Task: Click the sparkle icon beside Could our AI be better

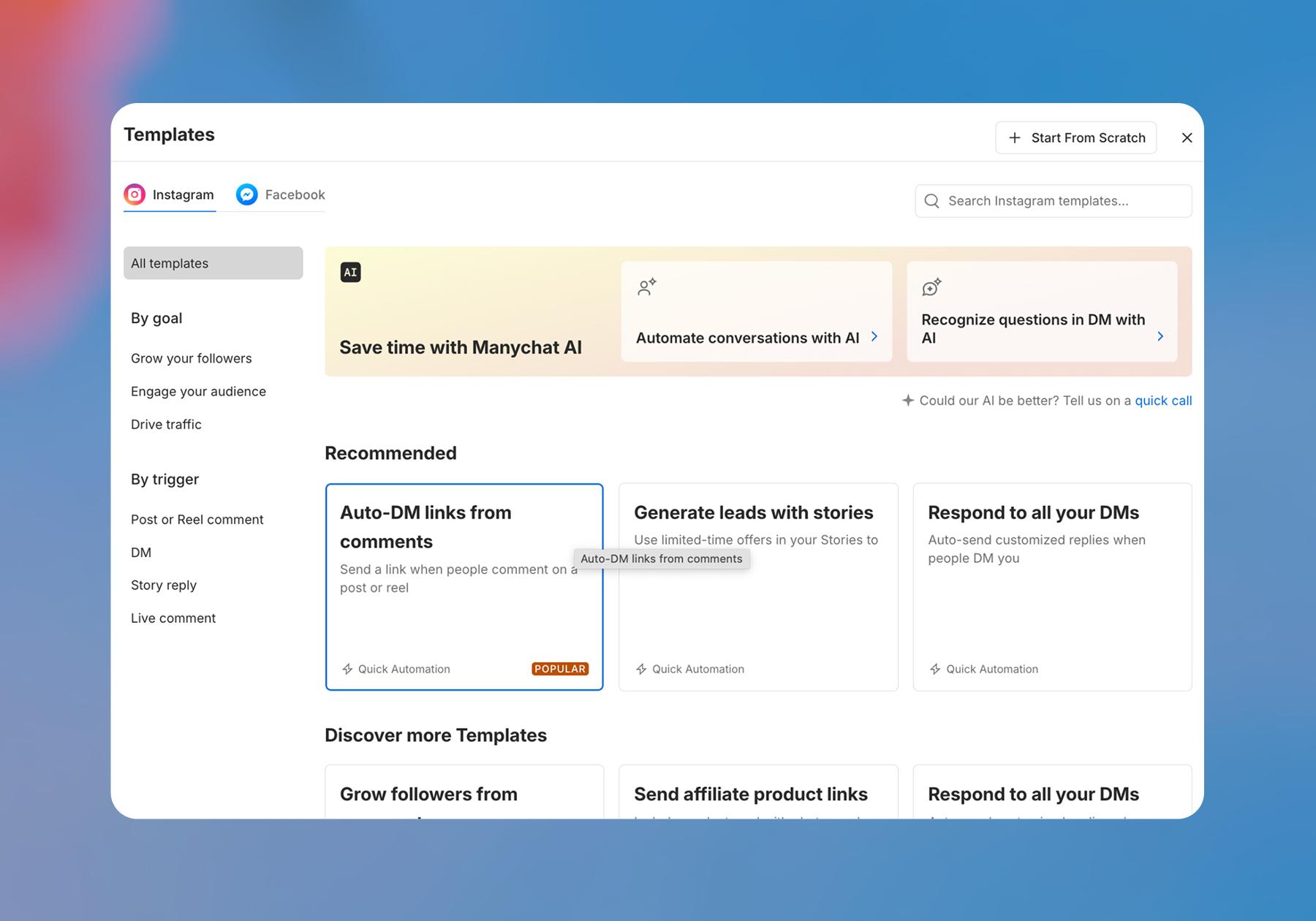Action: [x=908, y=401]
